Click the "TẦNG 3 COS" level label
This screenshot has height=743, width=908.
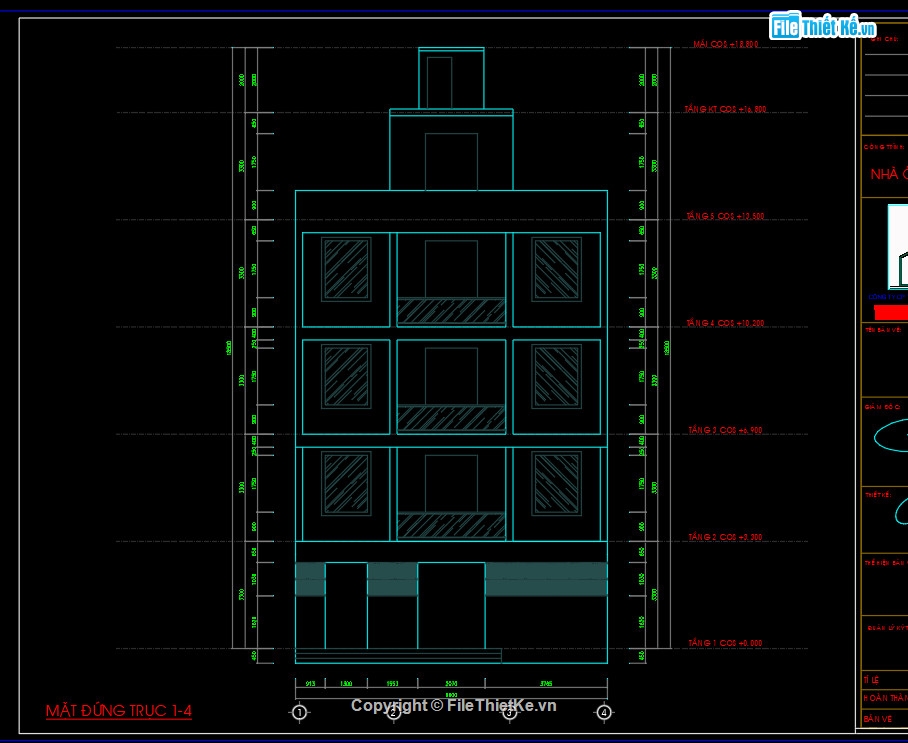[x=726, y=430]
